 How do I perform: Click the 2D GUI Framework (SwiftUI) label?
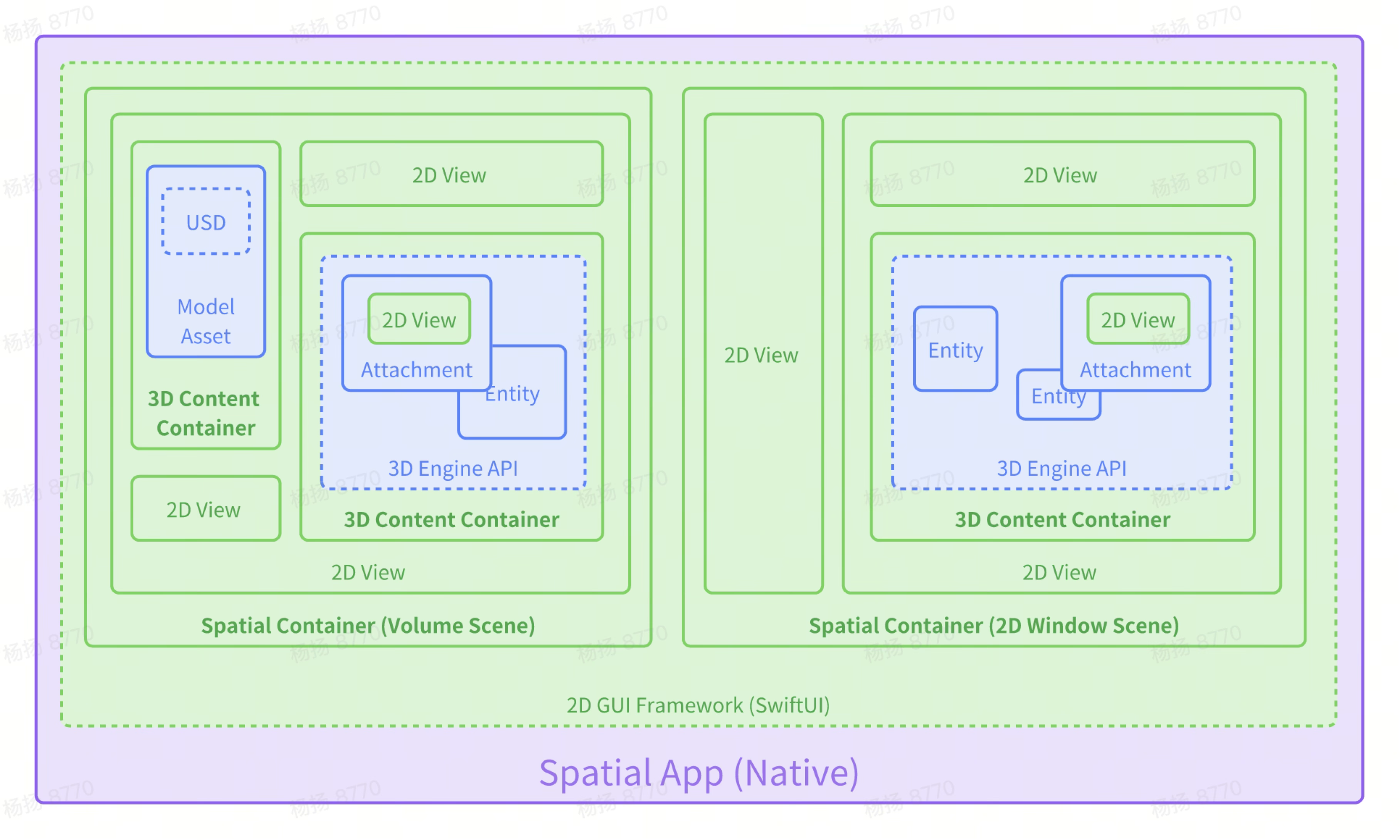click(698, 705)
